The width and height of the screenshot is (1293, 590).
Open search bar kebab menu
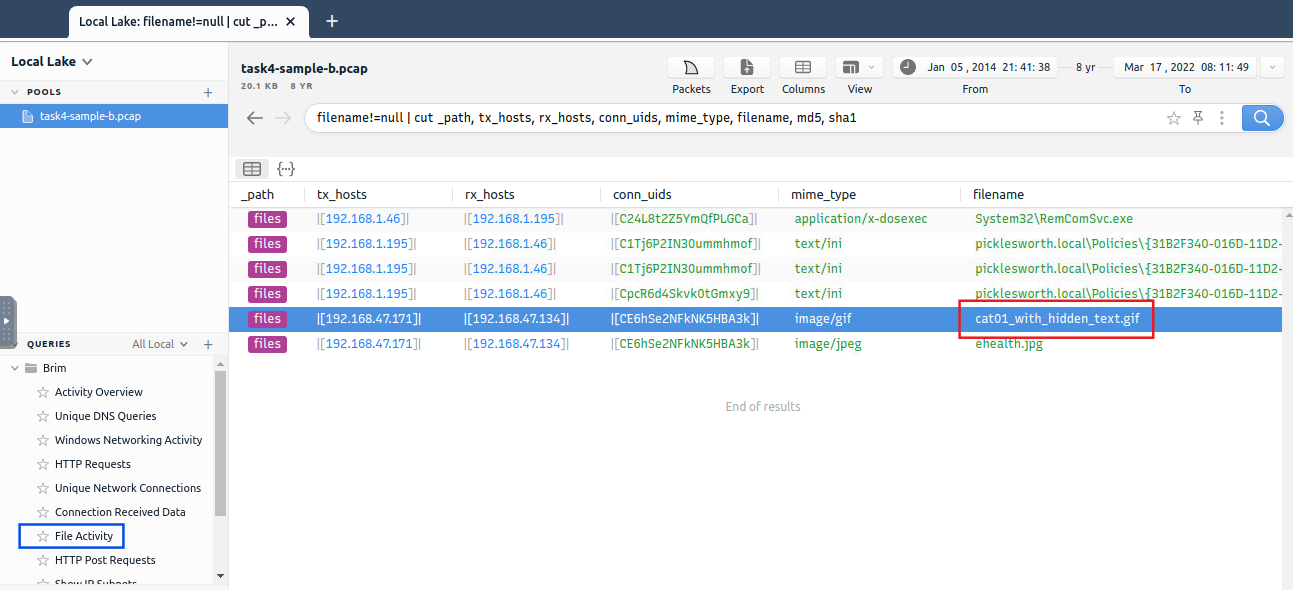(1221, 118)
